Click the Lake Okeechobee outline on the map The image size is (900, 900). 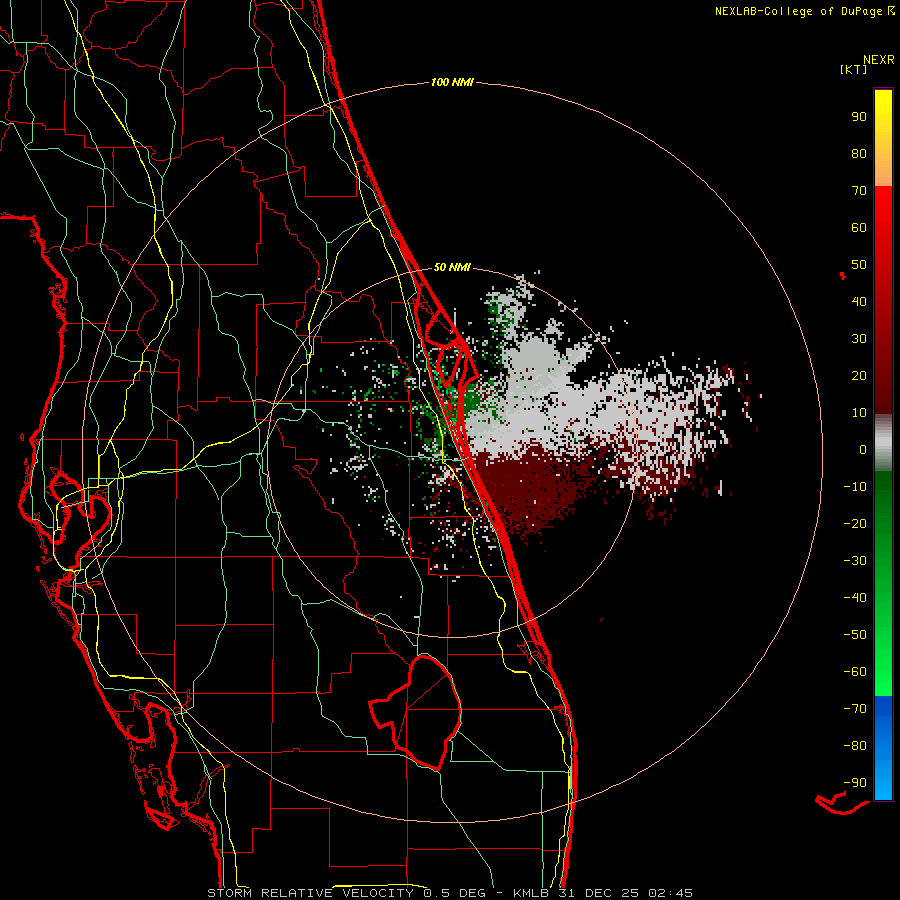point(416,712)
